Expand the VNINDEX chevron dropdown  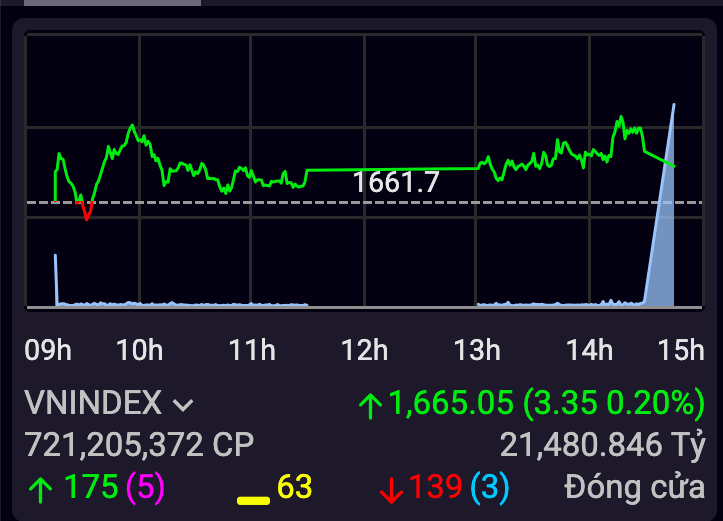coord(183,405)
